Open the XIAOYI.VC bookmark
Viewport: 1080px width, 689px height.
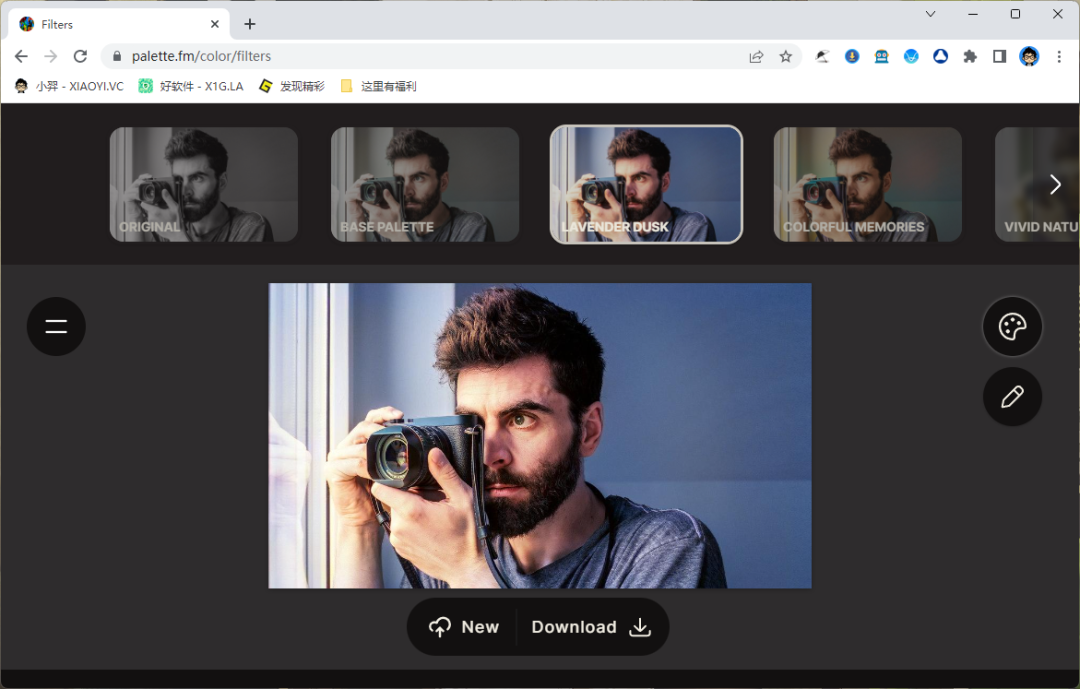(x=69, y=86)
